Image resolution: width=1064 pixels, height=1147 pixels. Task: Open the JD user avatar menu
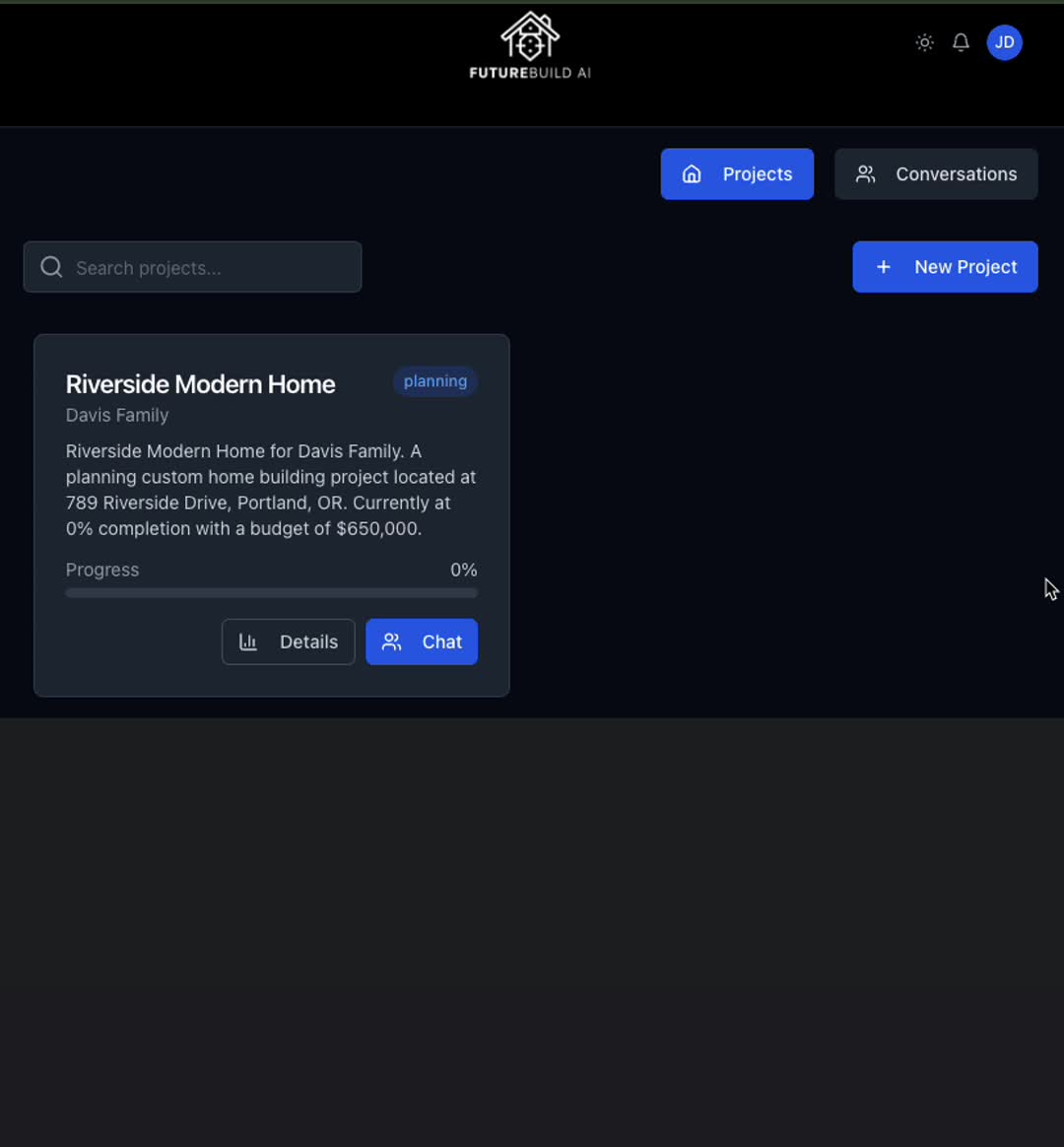click(x=1004, y=42)
